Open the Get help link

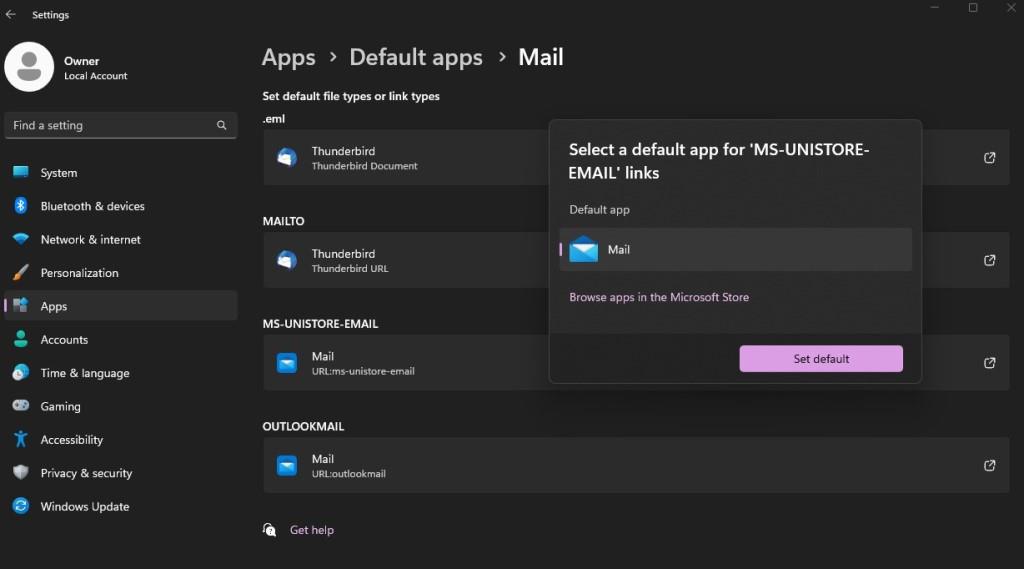click(312, 530)
